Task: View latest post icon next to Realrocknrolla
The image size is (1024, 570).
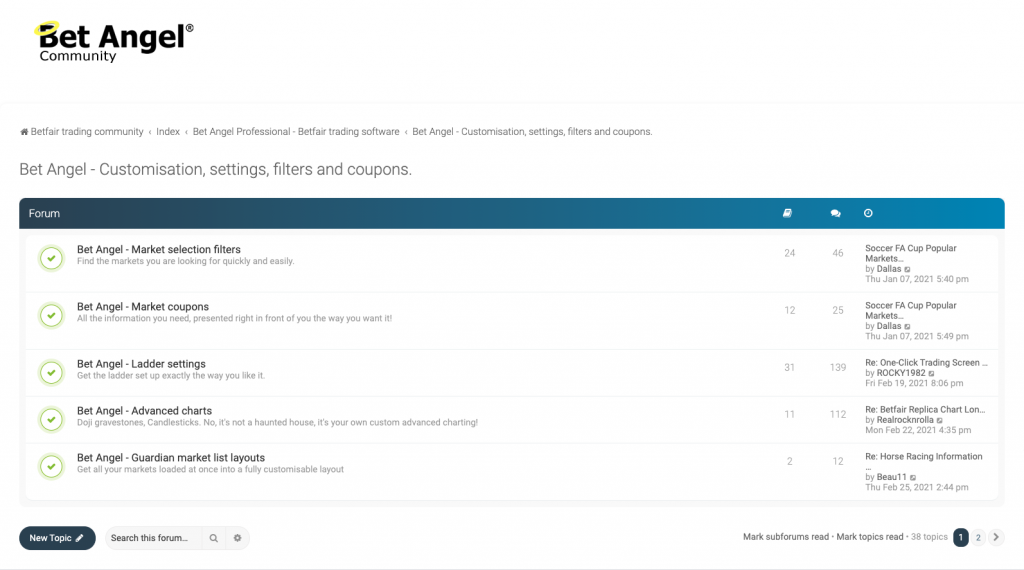Action: pyautogui.click(x=940, y=420)
